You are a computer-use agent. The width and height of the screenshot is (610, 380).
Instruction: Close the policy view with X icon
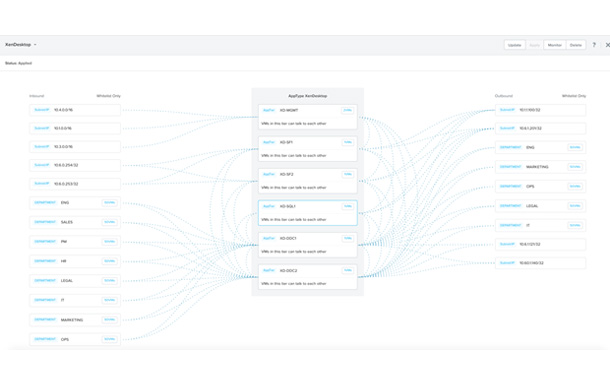click(607, 45)
